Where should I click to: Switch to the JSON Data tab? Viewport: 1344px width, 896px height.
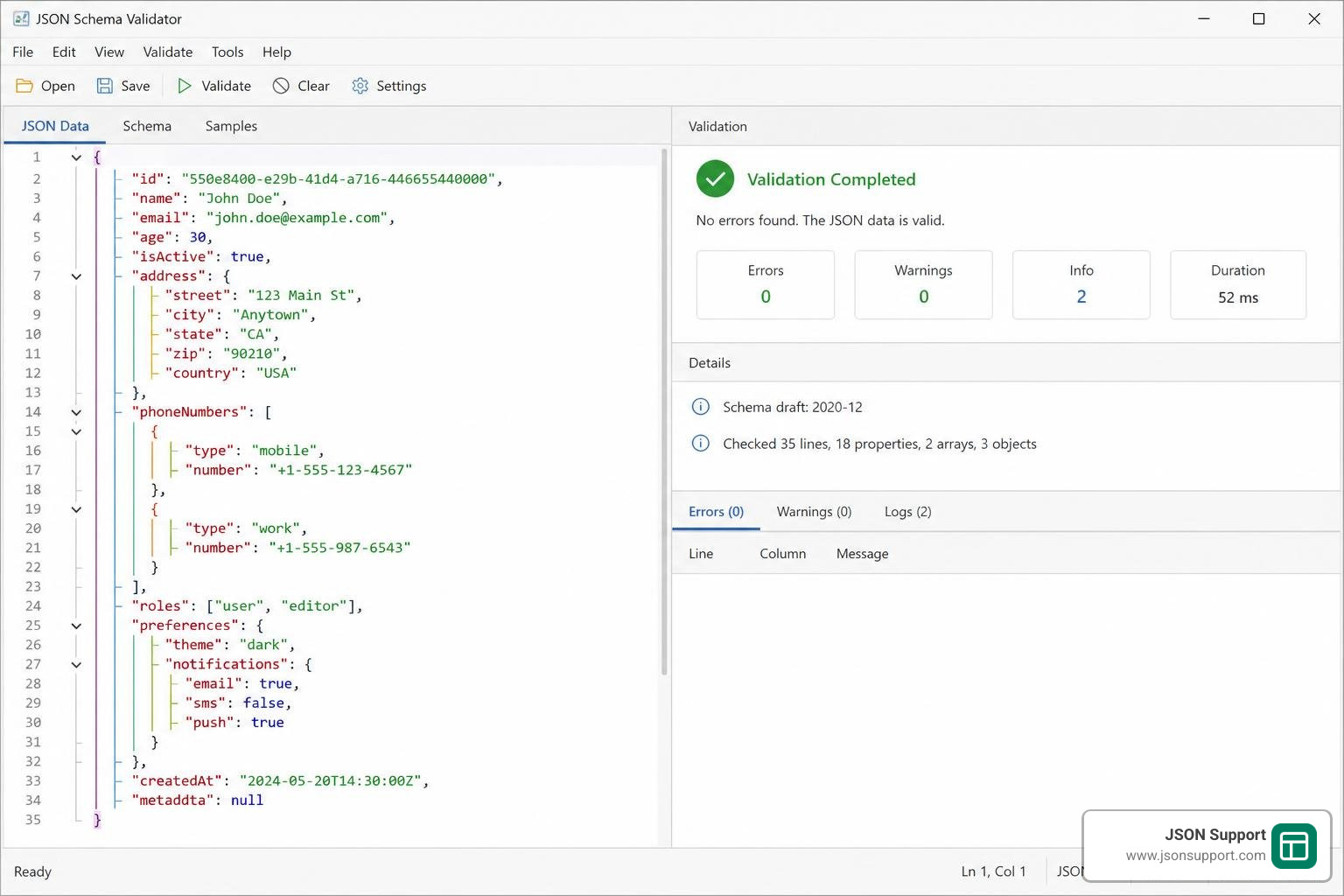[55, 126]
